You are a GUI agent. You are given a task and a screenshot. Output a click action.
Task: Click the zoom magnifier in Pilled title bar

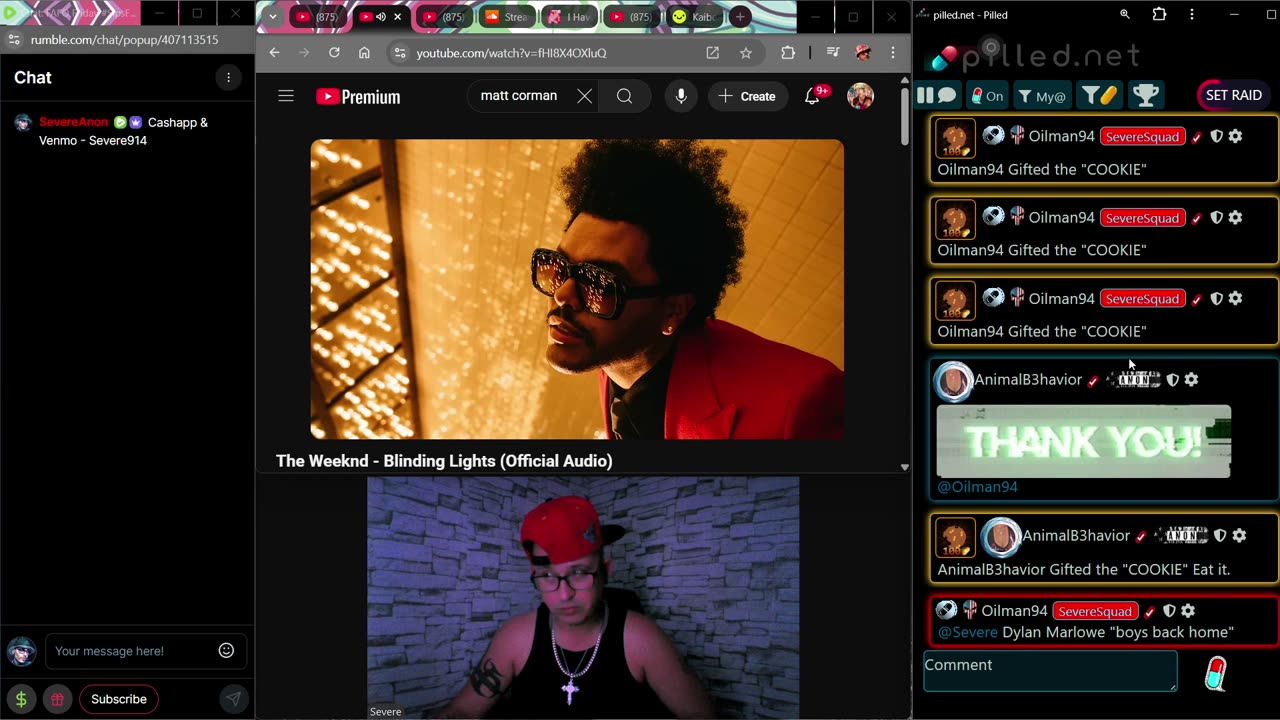pos(1125,15)
